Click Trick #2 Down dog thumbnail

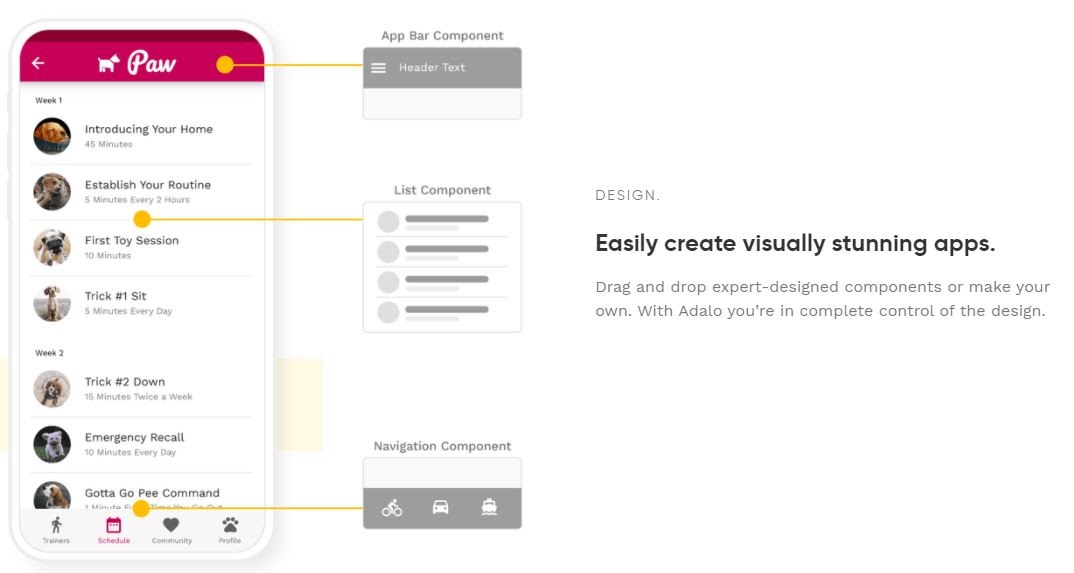click(52, 389)
